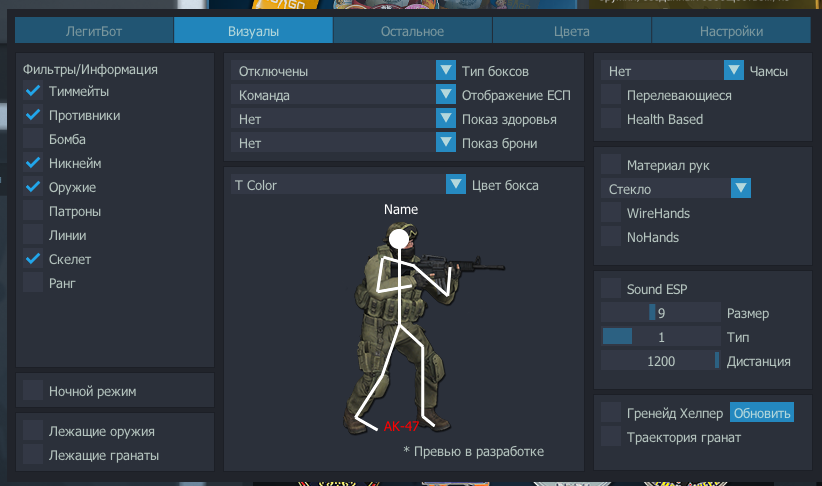Click the Name label above the preview
This screenshot has height=486, width=822.
coord(401,209)
